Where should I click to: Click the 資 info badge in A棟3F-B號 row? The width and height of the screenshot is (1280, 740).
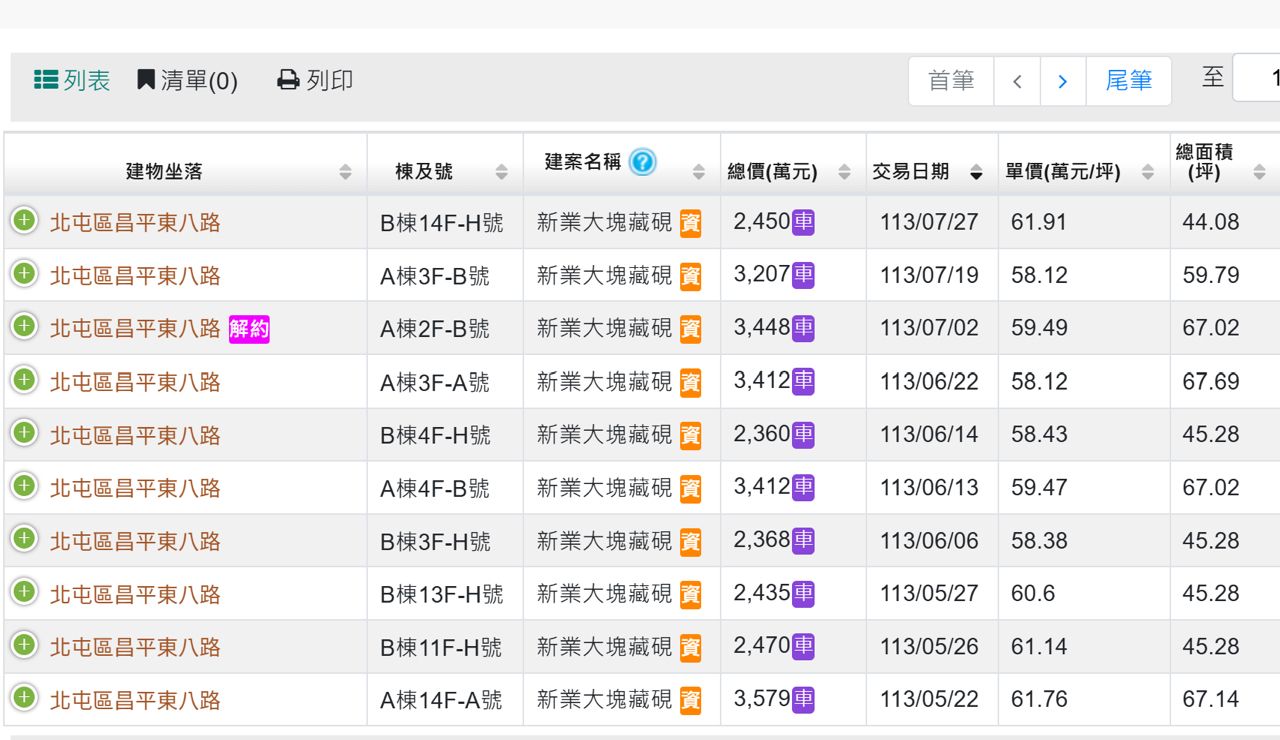[x=690, y=276]
